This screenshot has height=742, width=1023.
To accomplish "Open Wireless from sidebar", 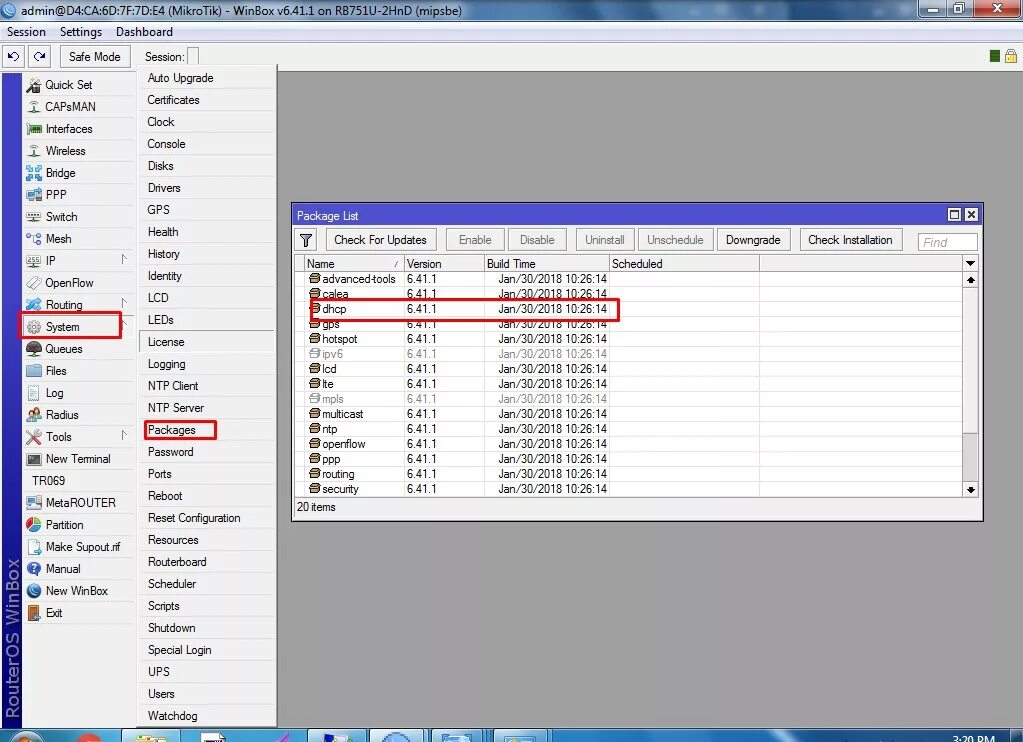I will click(78, 151).
